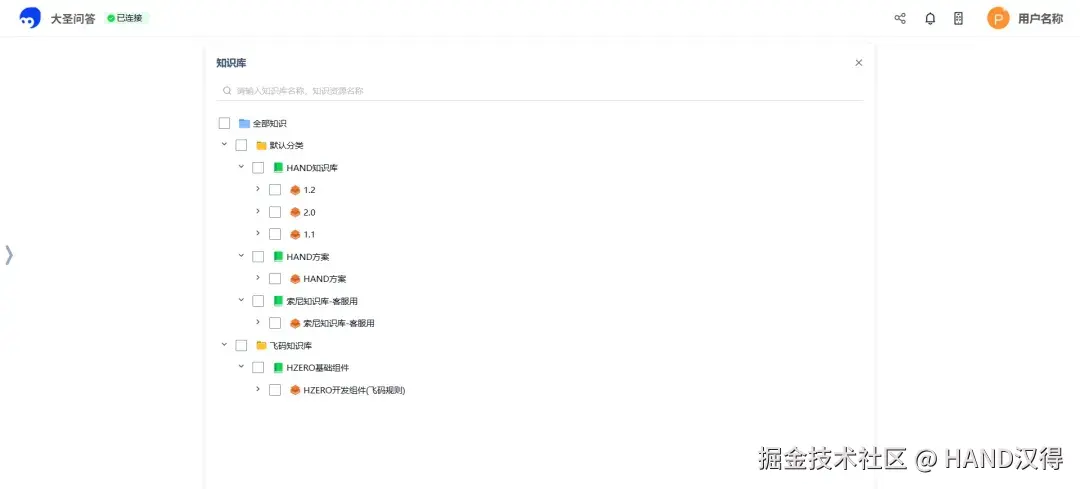
Task: Check the HZERO开发组件(飞码规则) checkbox
Action: 275,390
